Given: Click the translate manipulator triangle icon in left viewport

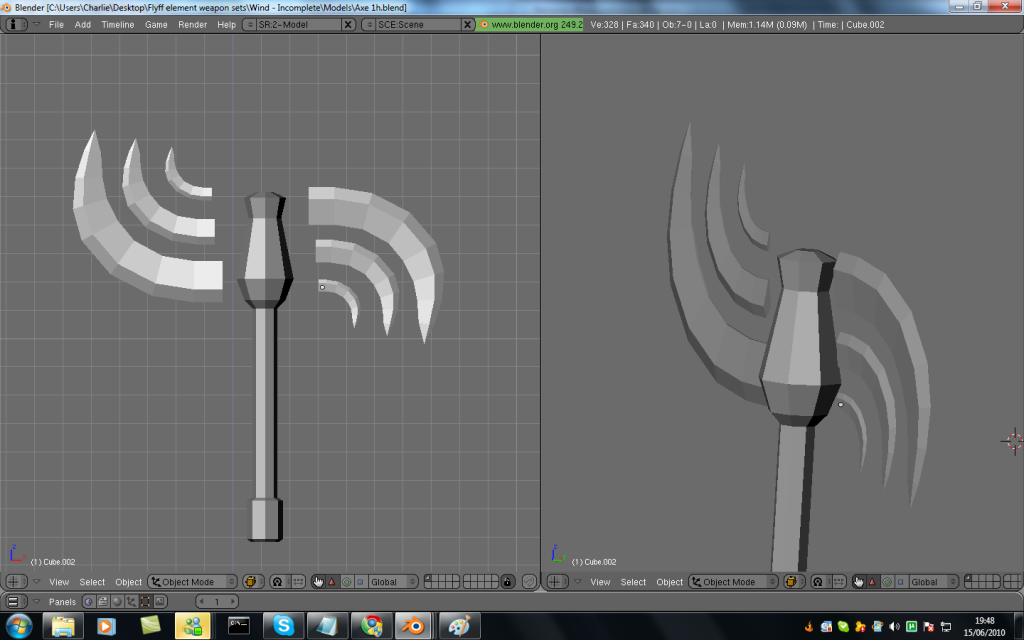Looking at the screenshot, I should tap(332, 582).
